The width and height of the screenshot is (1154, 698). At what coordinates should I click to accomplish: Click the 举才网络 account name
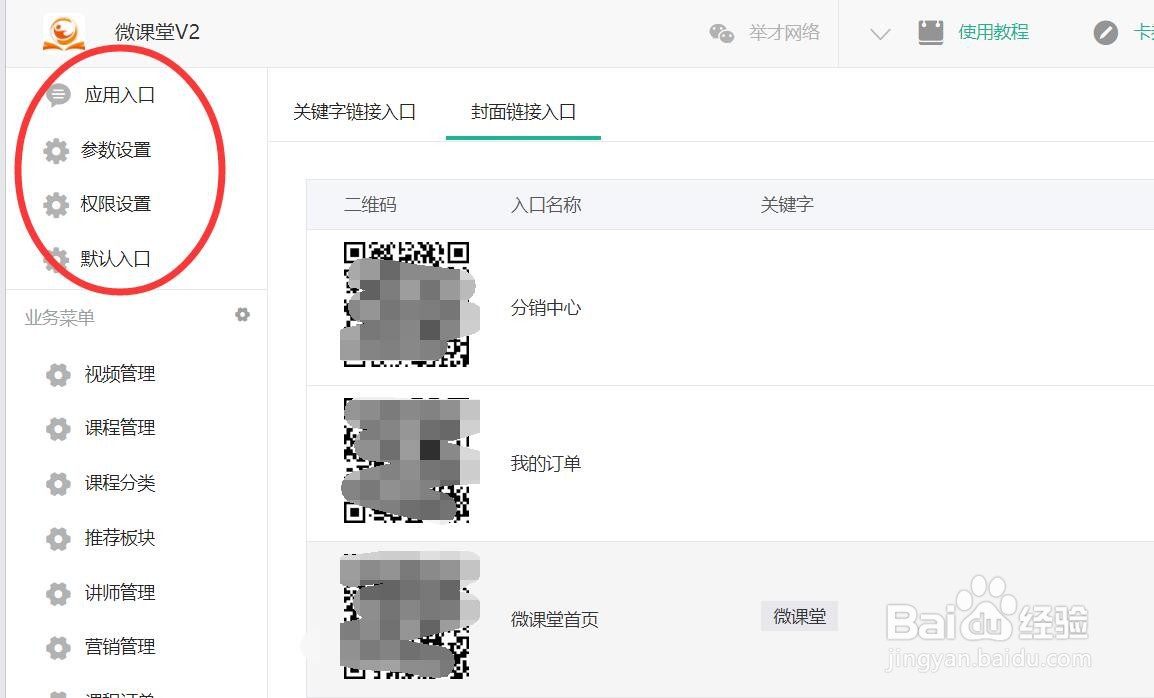(785, 32)
